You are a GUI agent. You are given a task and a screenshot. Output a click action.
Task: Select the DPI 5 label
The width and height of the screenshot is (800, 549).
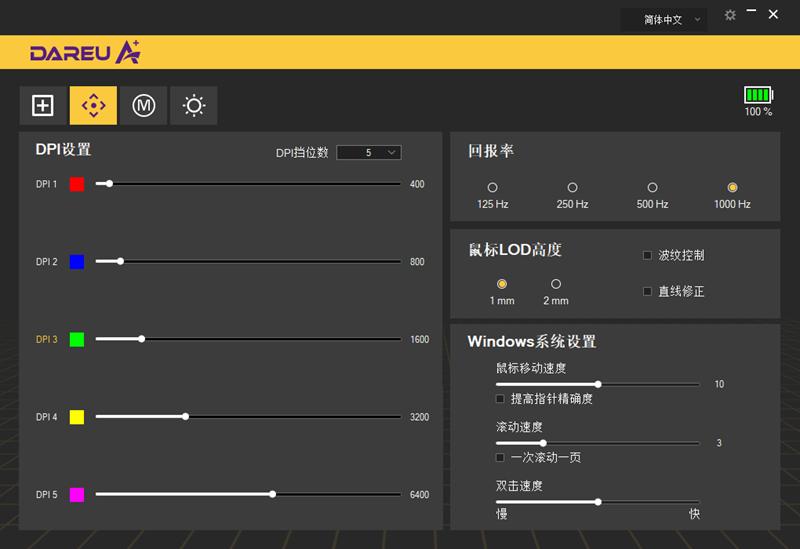pos(46,494)
